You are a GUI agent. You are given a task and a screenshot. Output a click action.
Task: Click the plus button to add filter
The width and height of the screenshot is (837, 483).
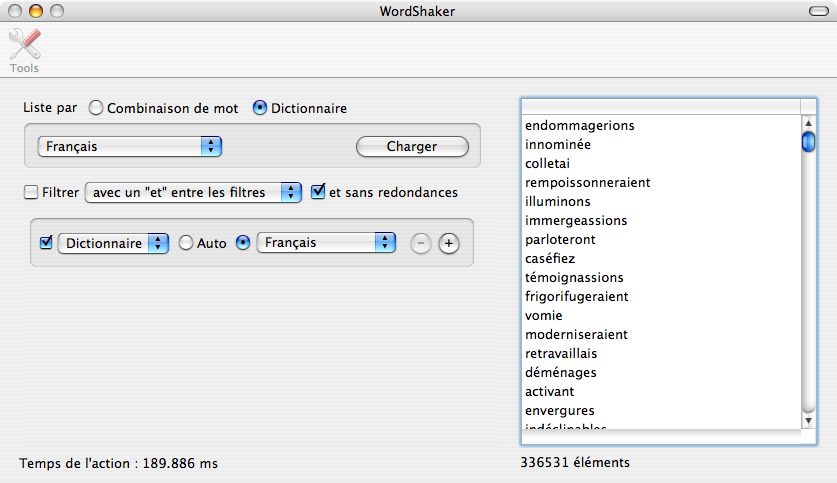(449, 243)
